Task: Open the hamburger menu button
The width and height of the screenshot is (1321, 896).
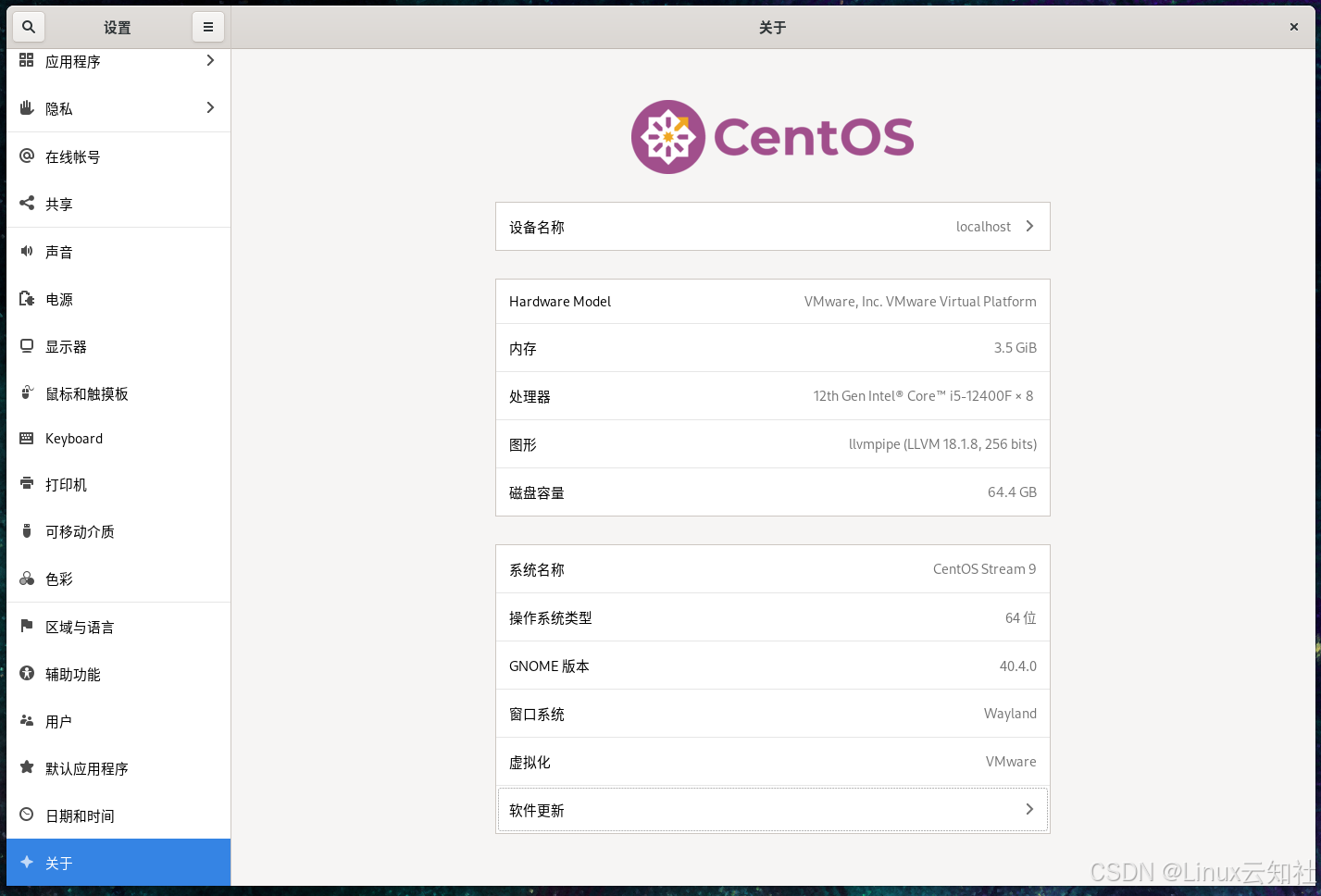Action: click(x=207, y=27)
